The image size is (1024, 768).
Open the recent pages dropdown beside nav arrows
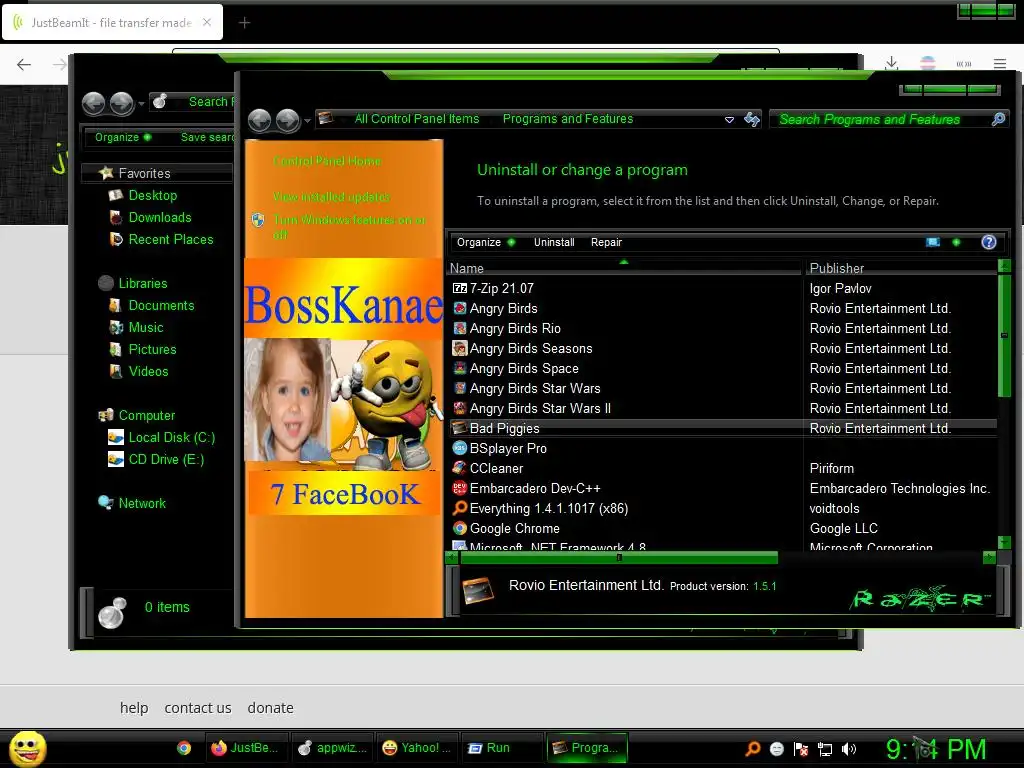pyautogui.click(x=307, y=121)
